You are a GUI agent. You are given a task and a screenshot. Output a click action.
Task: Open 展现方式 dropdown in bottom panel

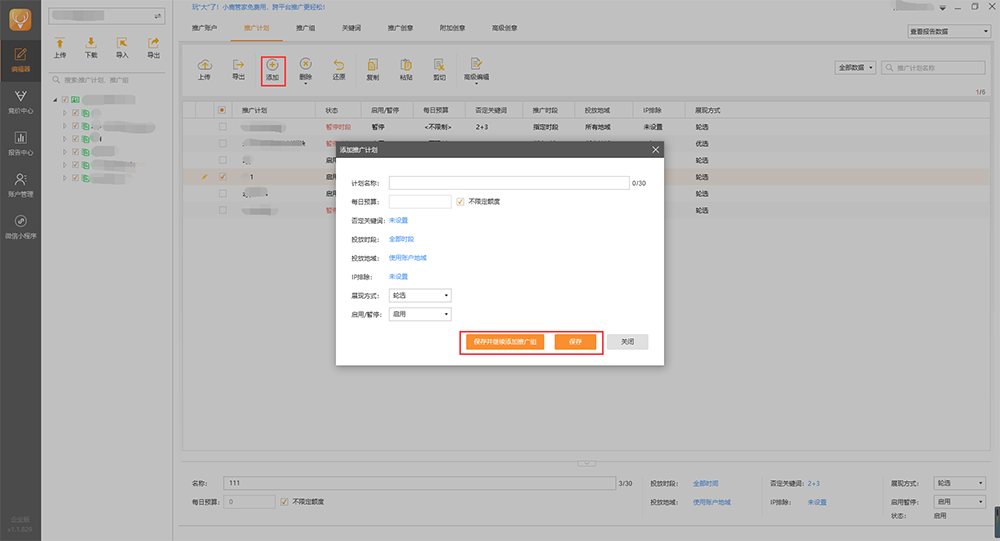(959, 483)
